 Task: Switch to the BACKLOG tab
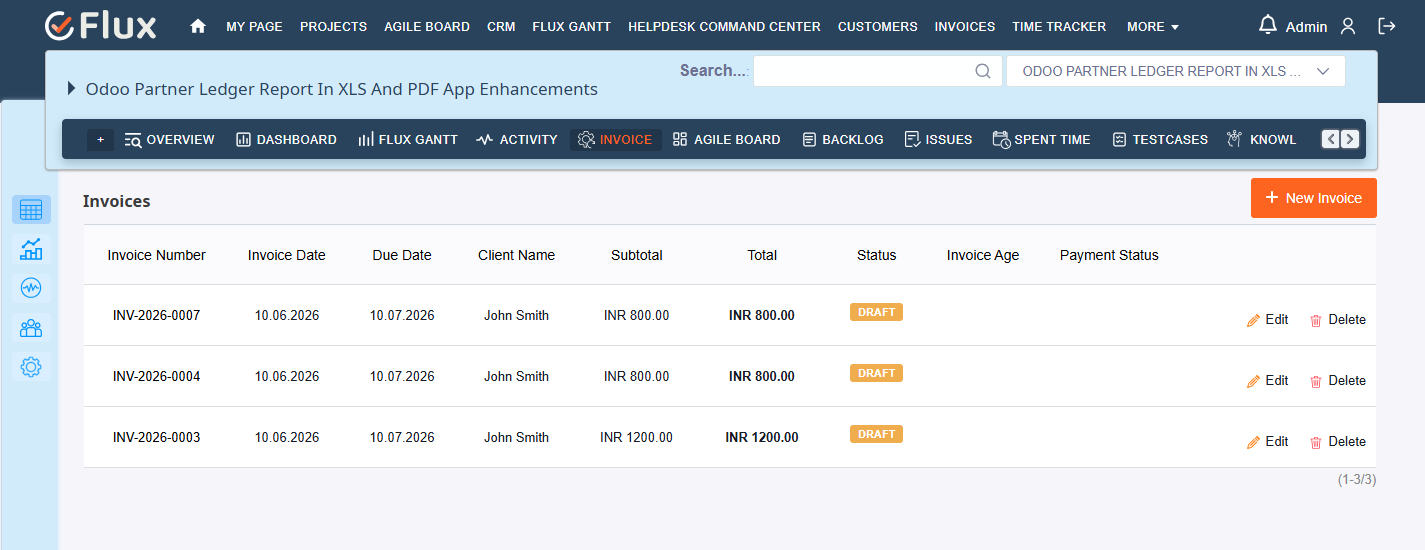[x=843, y=140]
